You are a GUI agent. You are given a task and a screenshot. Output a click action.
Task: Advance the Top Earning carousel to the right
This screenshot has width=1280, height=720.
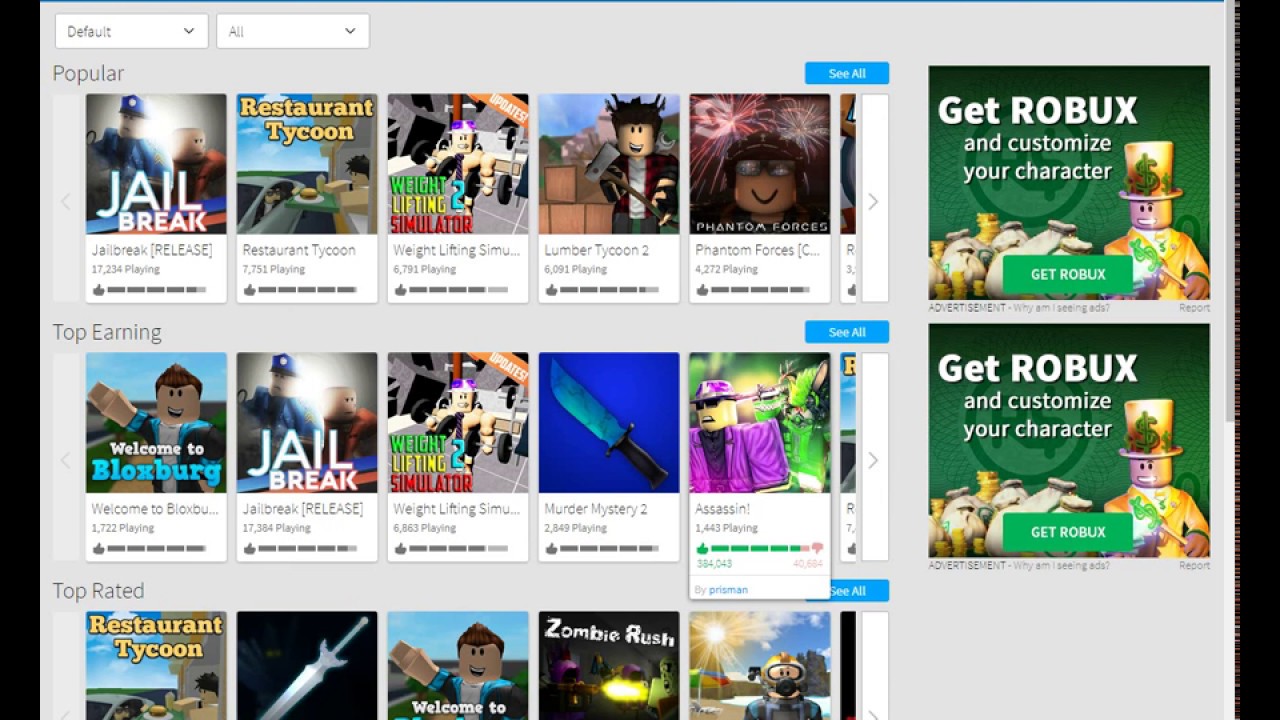pos(874,460)
